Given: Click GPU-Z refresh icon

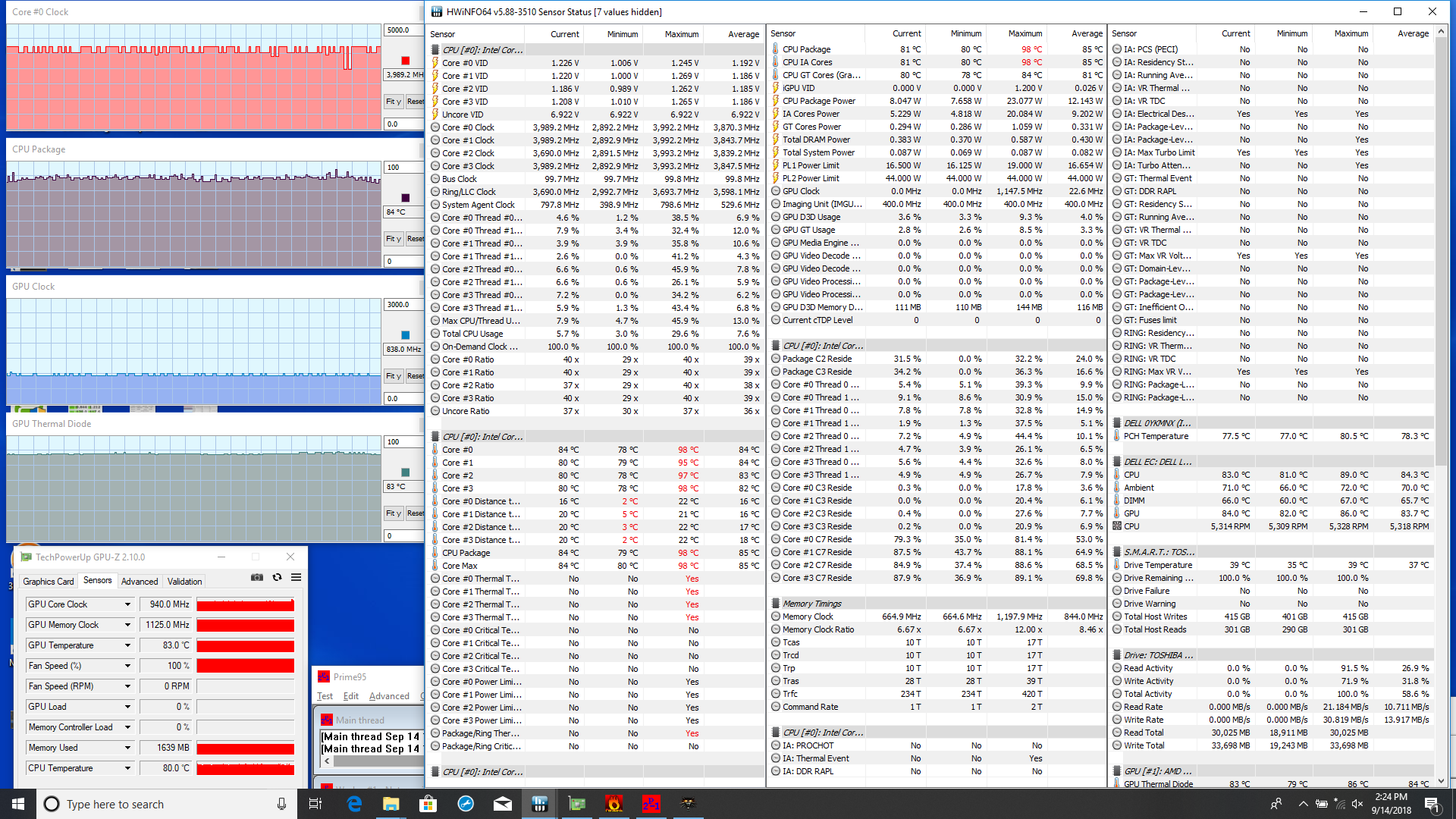Looking at the screenshot, I should [x=277, y=577].
